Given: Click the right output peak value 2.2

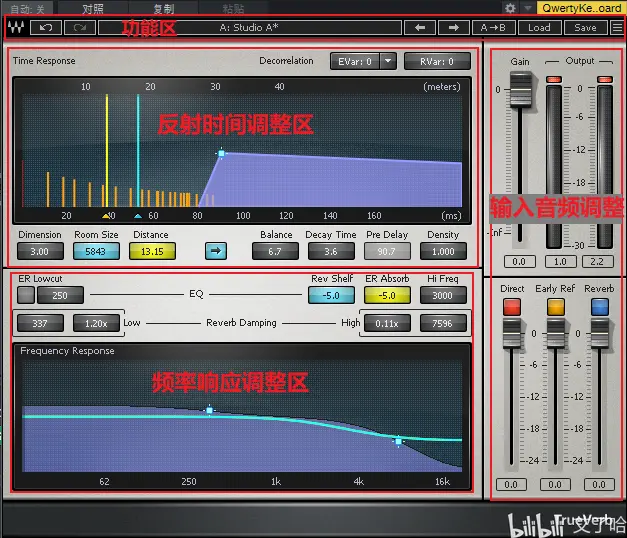Looking at the screenshot, I should pos(597,262).
